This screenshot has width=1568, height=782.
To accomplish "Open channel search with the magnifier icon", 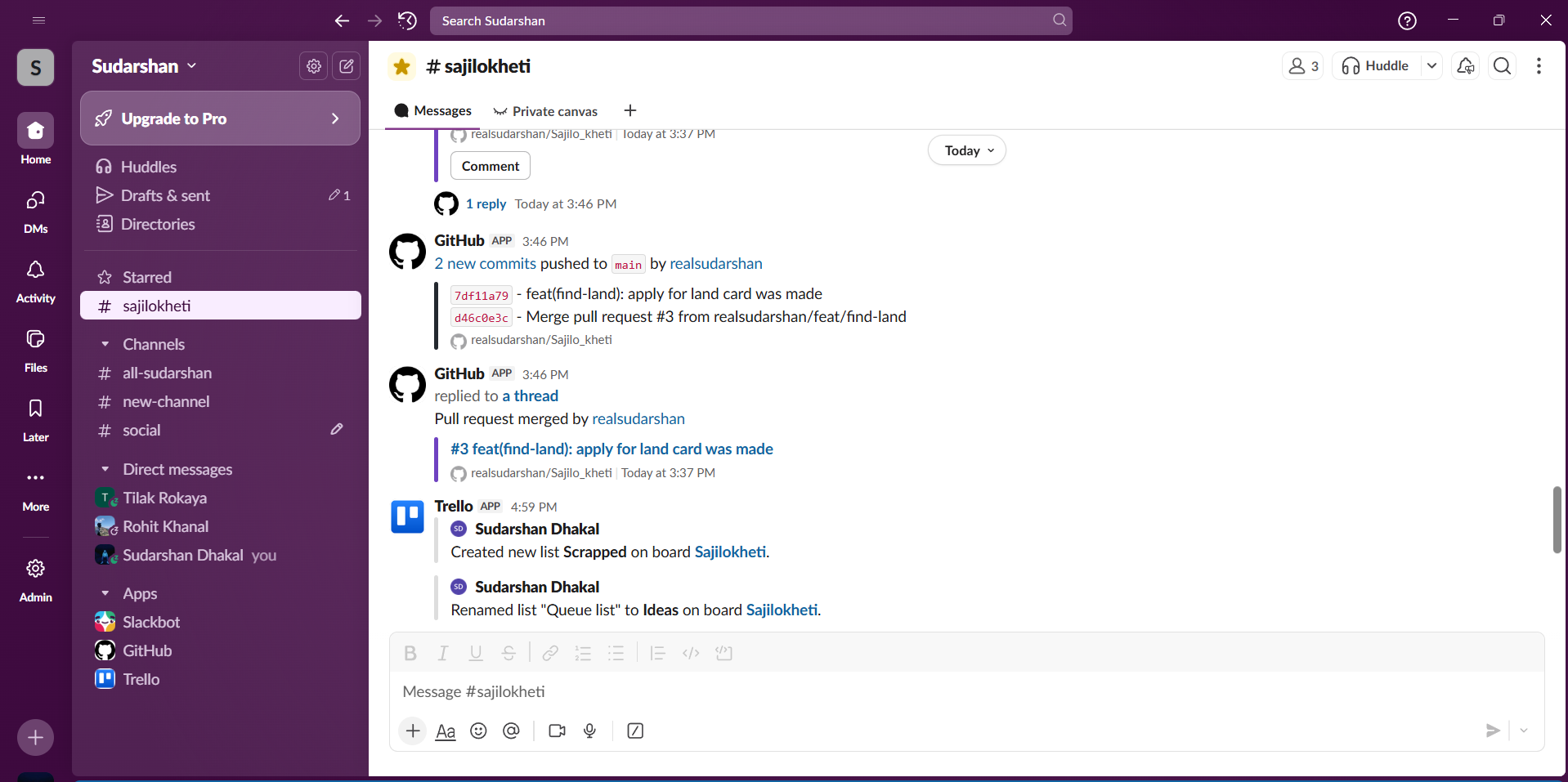I will [1502, 66].
